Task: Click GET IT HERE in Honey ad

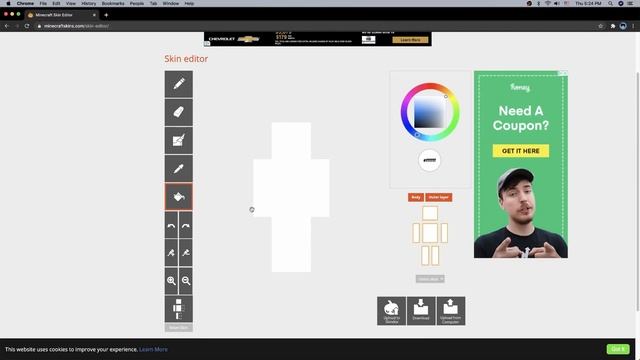Action: tap(521, 151)
